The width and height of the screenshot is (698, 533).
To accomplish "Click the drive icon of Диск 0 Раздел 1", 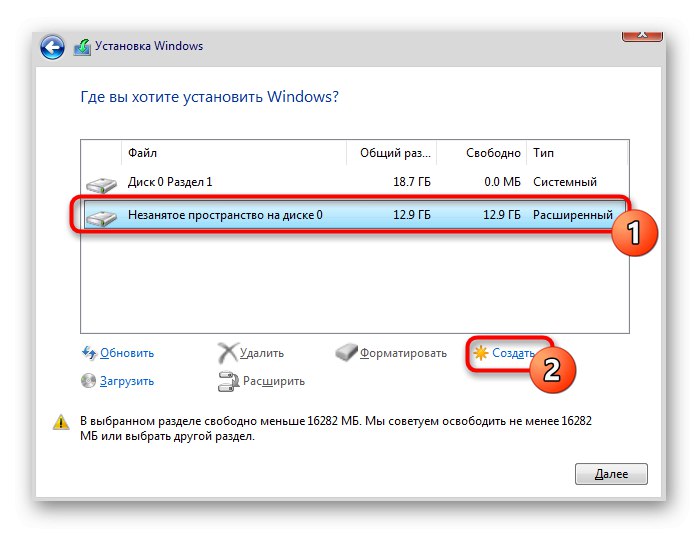I will [101, 184].
